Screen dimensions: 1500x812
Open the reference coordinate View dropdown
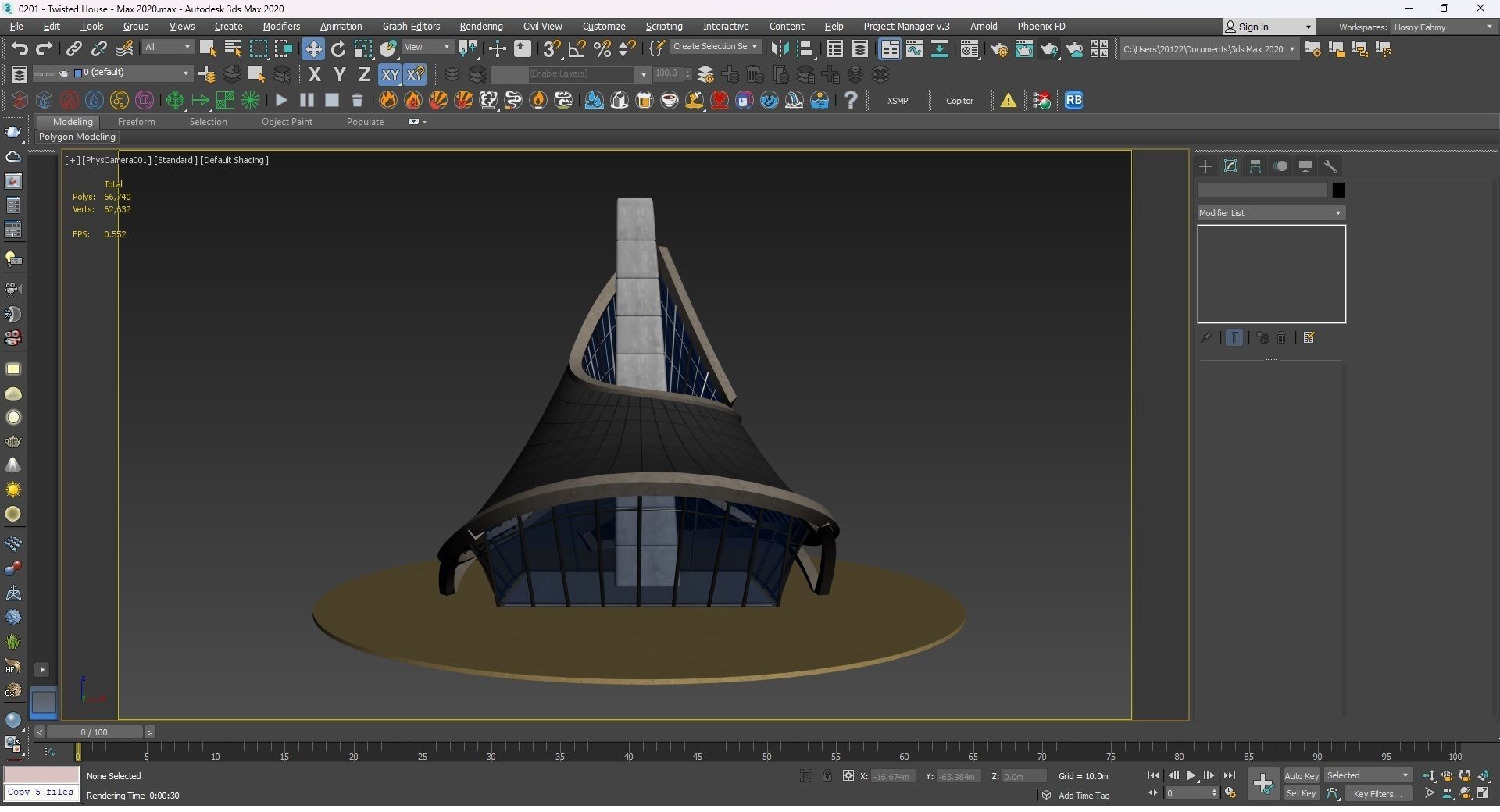point(427,48)
